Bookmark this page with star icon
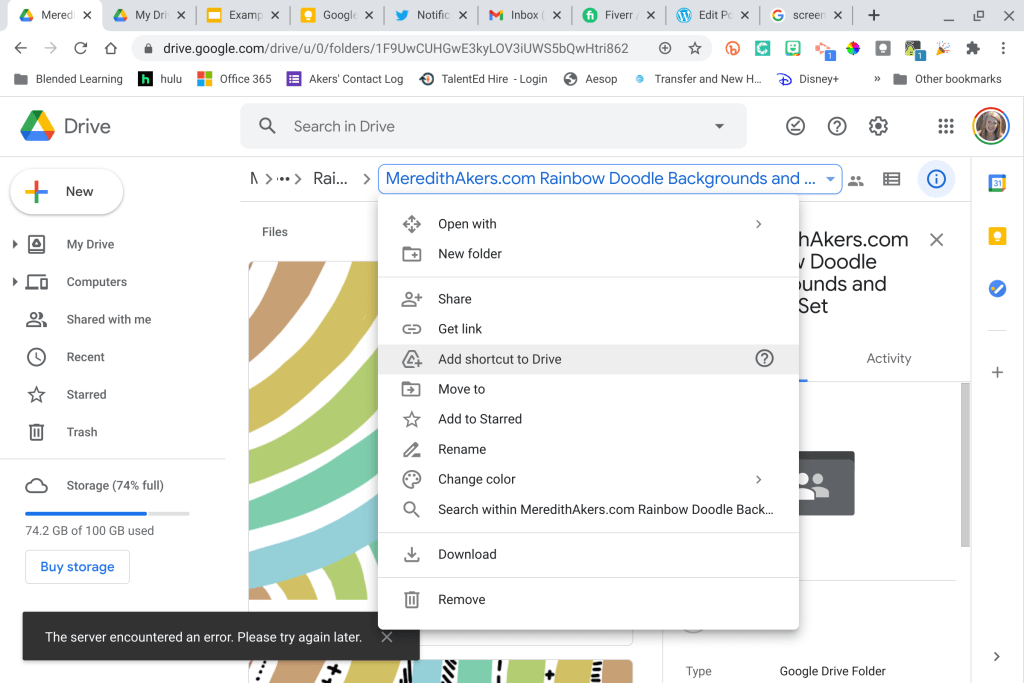The height and width of the screenshot is (683, 1024). pos(695,48)
